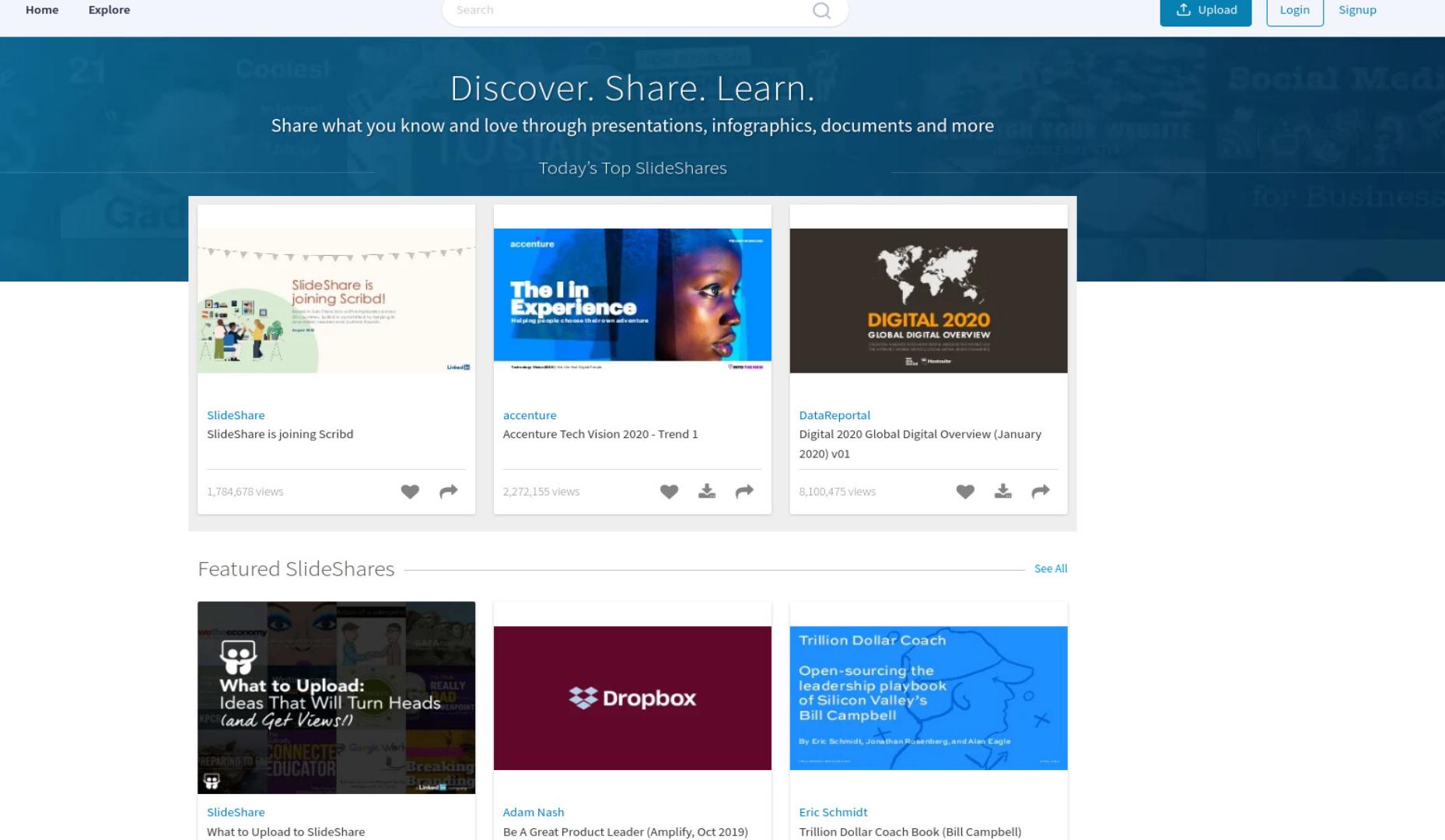
Task: Share Digital 2020 Global Digital Overview
Action: pyautogui.click(x=1041, y=492)
